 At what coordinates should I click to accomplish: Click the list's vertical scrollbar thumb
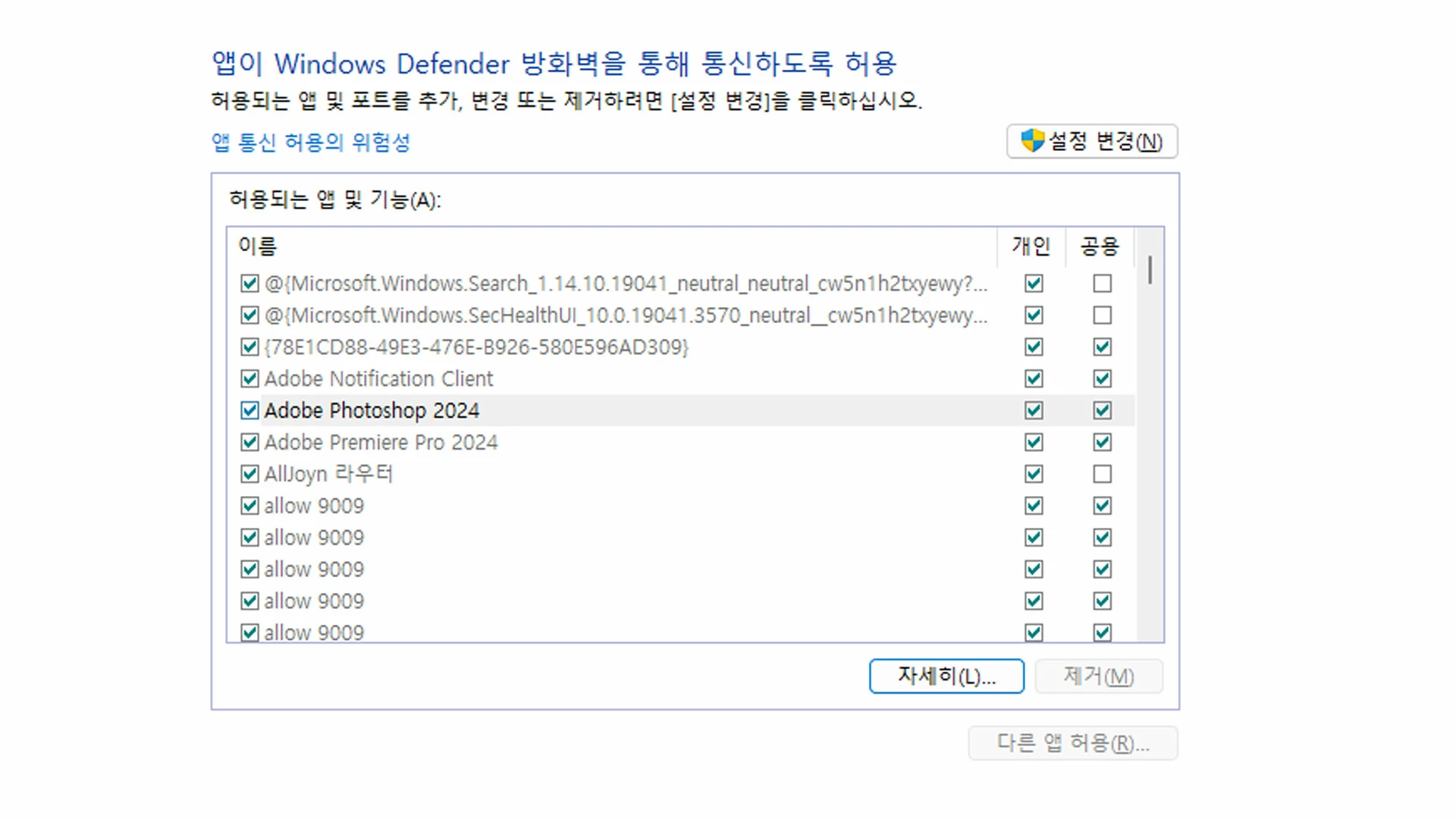point(1150,270)
